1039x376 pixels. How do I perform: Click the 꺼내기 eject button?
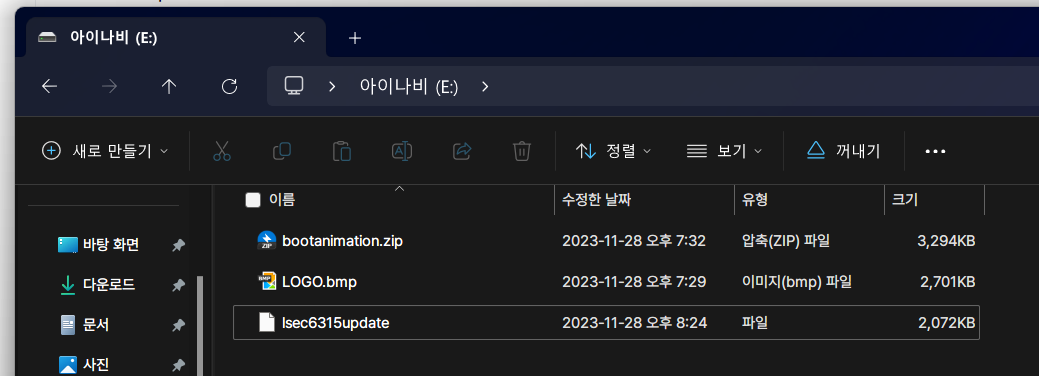click(844, 151)
